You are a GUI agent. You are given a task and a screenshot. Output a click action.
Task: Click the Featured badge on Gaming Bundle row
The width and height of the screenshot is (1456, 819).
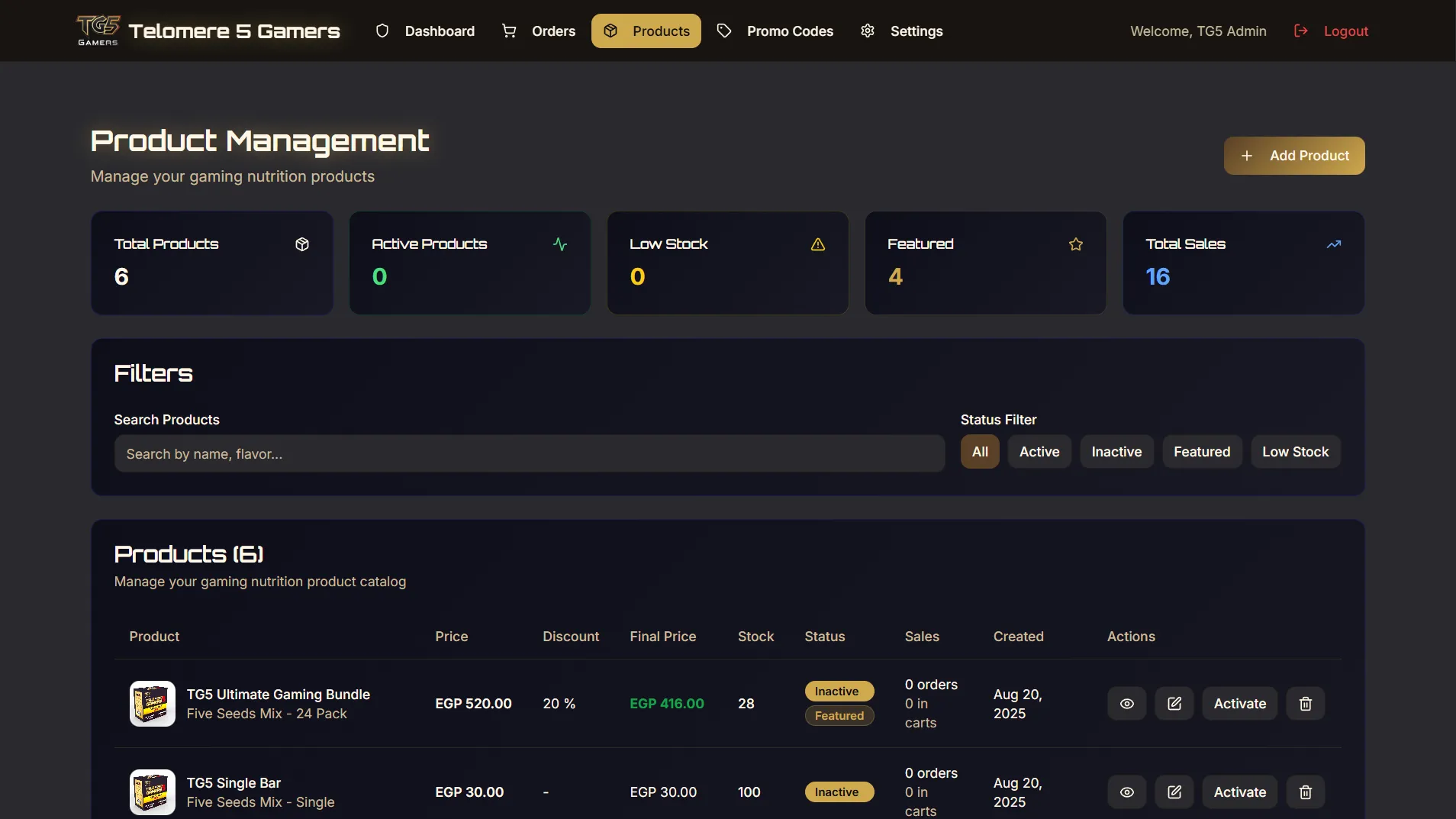pyautogui.click(x=839, y=716)
